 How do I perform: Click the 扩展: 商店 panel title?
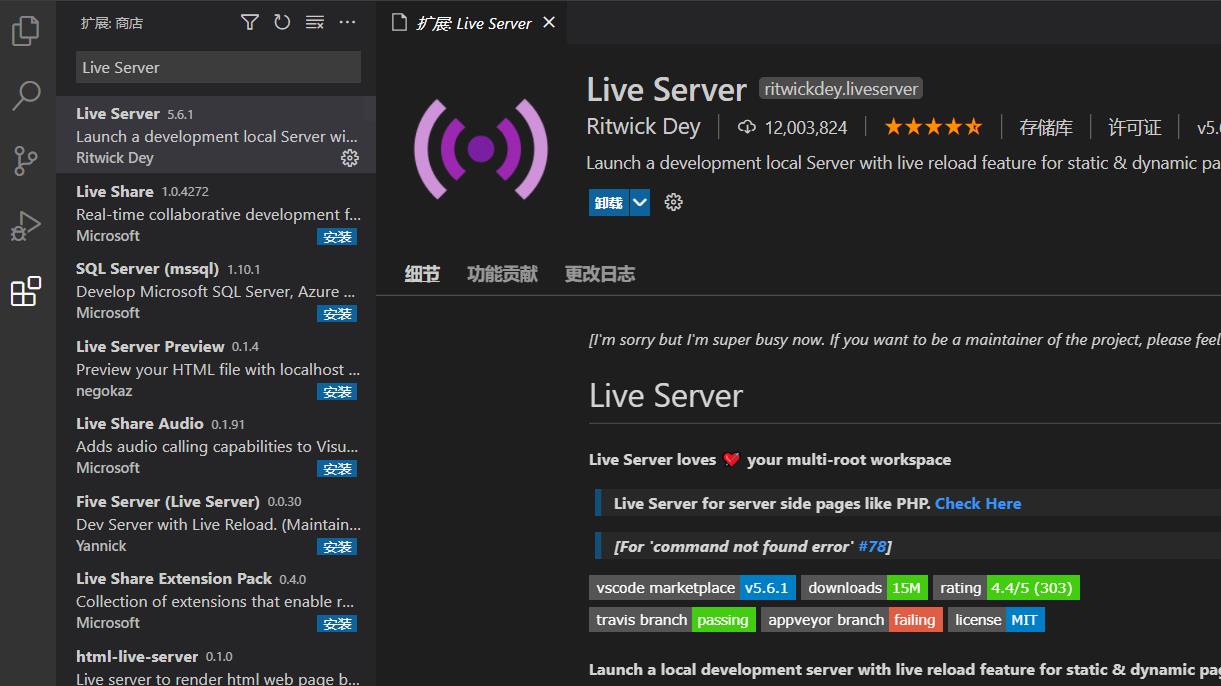(x=112, y=22)
